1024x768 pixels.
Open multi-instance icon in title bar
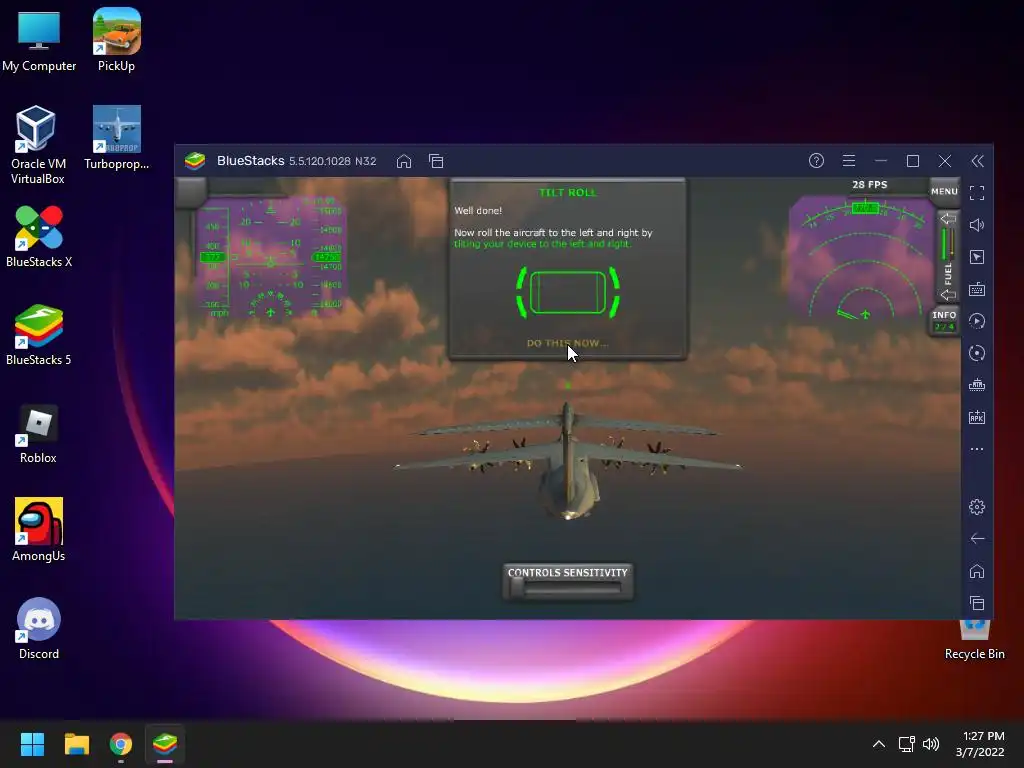[436, 161]
